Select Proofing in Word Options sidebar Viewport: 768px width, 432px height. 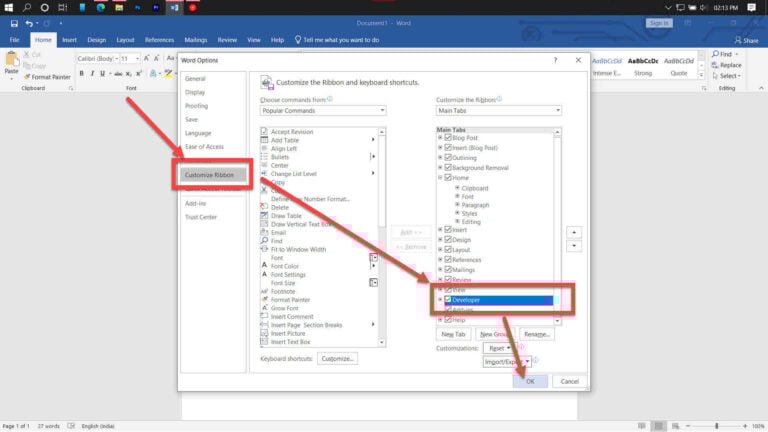(x=196, y=106)
